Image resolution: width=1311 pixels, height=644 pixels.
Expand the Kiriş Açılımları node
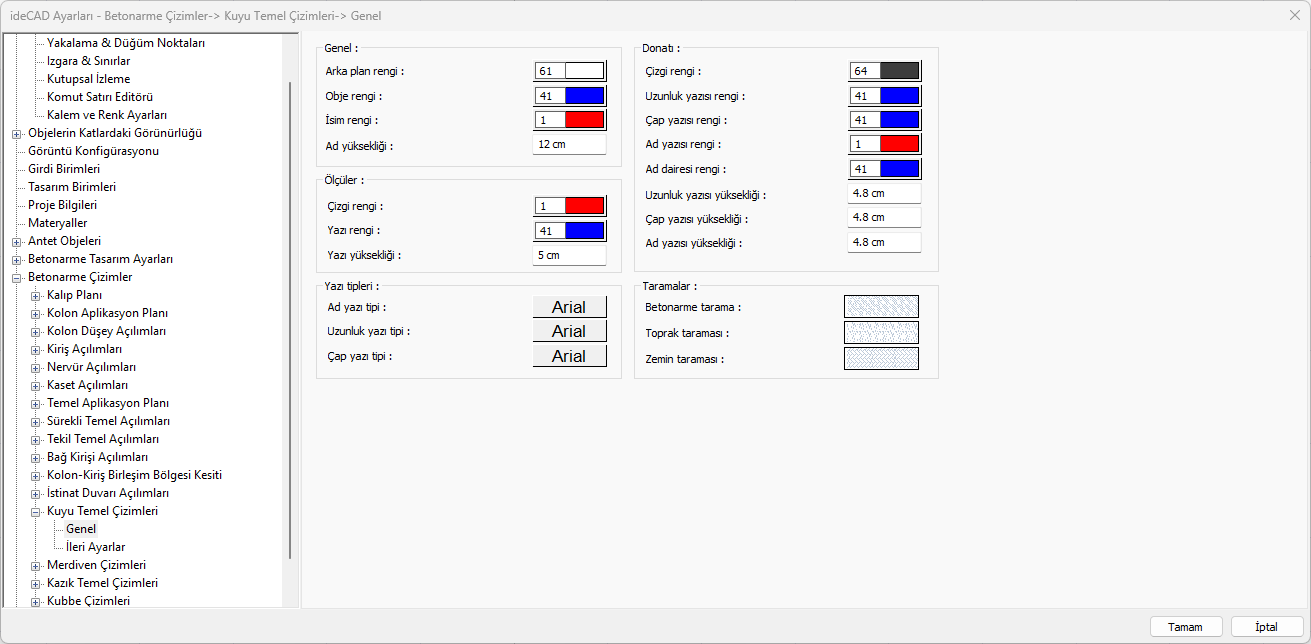[35, 349]
